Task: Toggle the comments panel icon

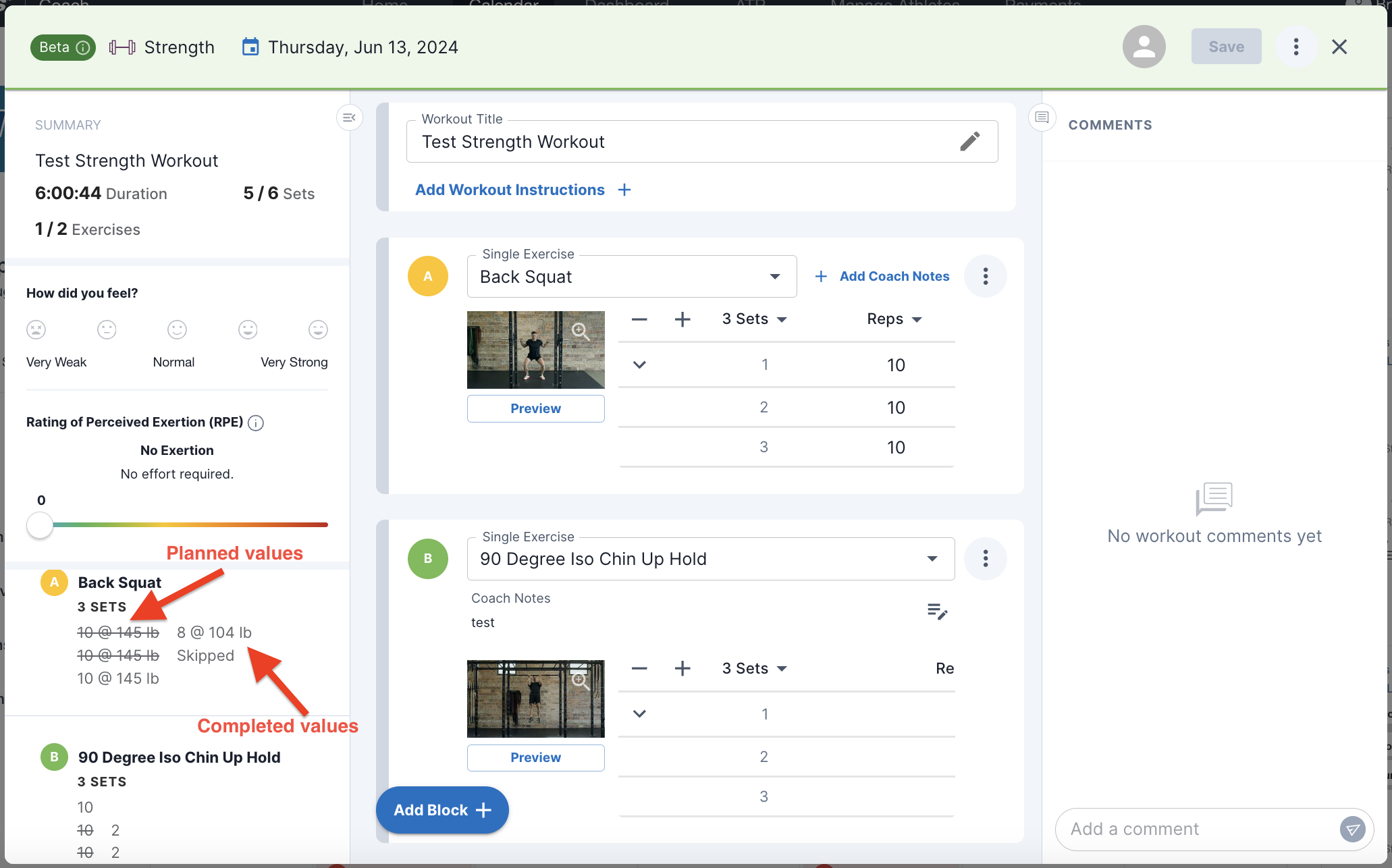Action: pos(1042,118)
